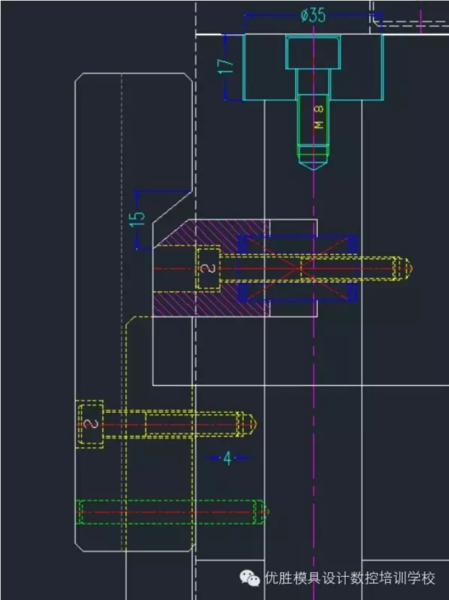Select the vertical dimension text 17

225,67
